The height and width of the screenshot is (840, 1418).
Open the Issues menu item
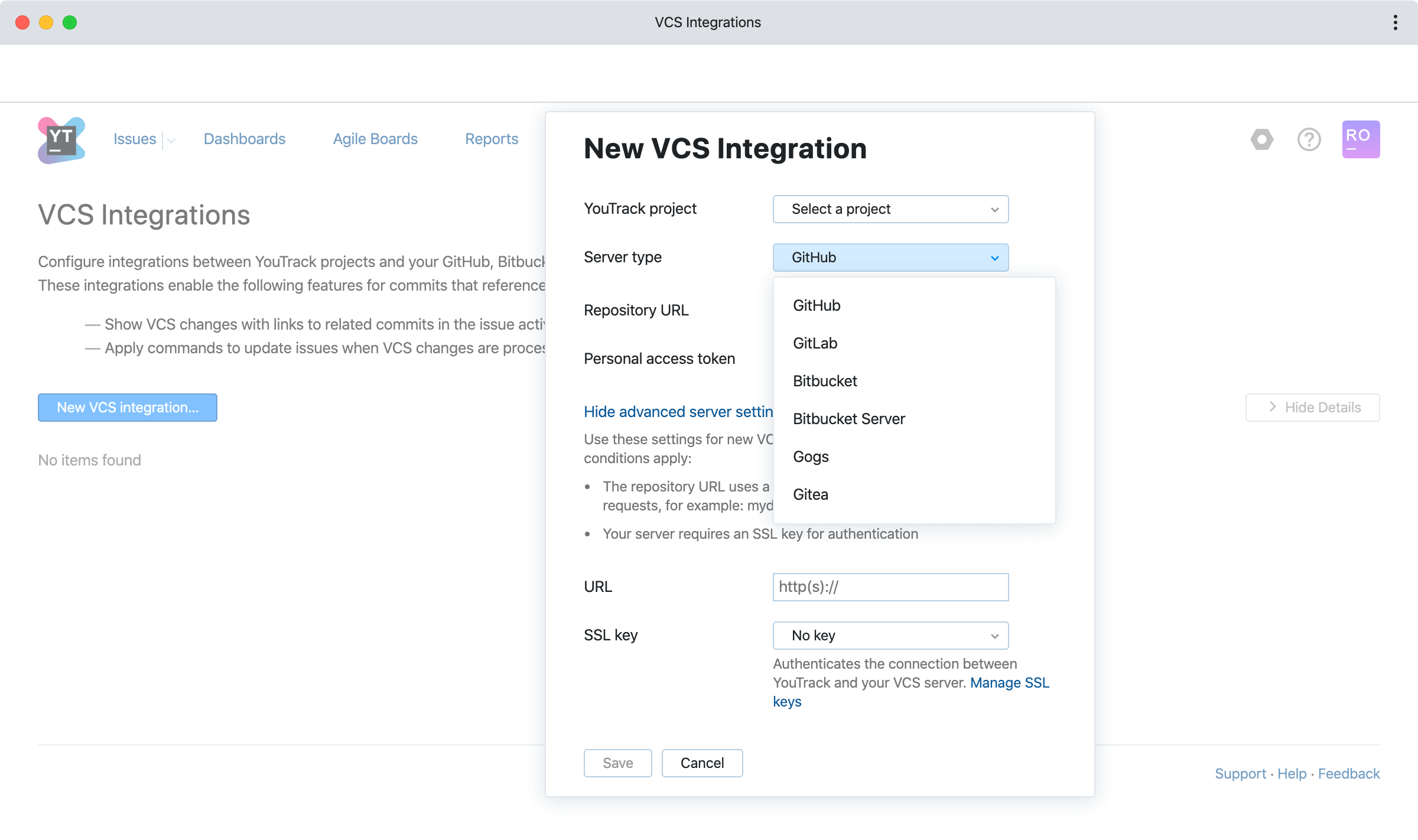(135, 139)
